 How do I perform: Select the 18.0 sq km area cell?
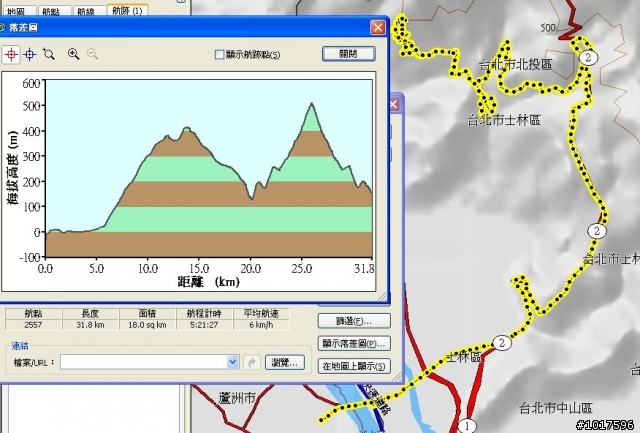click(147, 325)
